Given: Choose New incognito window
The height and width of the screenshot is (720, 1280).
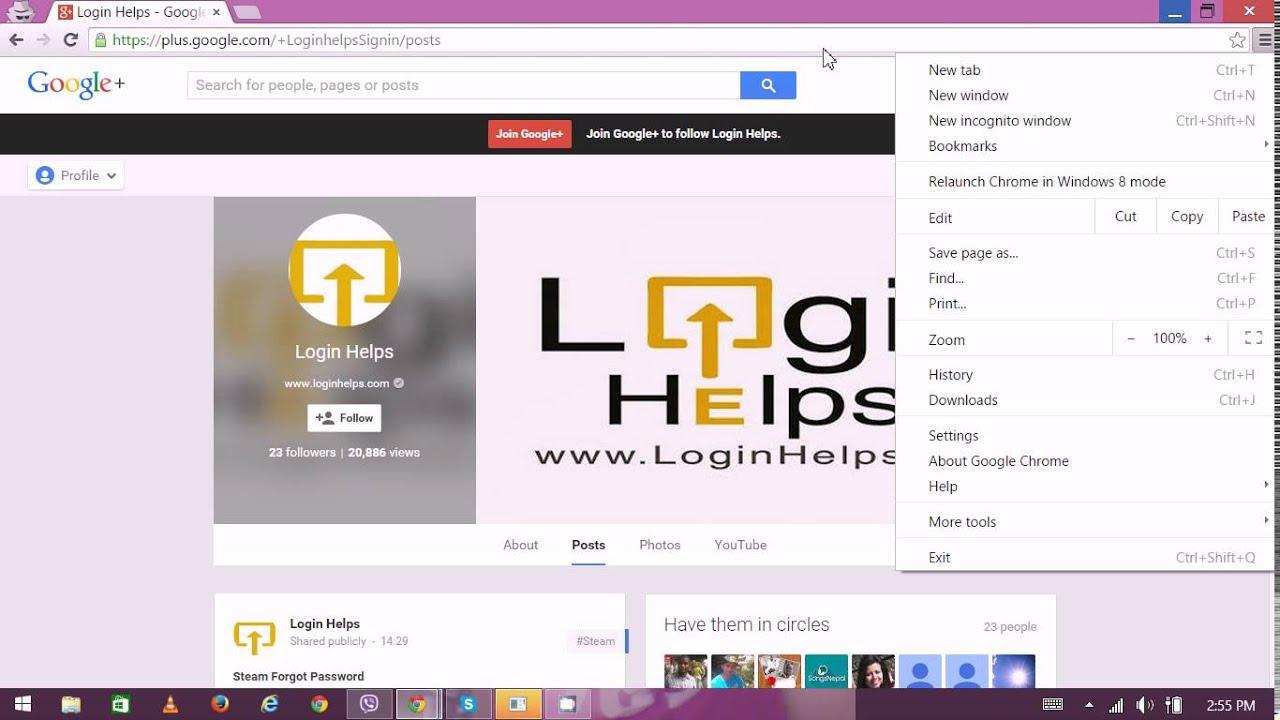Looking at the screenshot, I should tap(1085, 121).
